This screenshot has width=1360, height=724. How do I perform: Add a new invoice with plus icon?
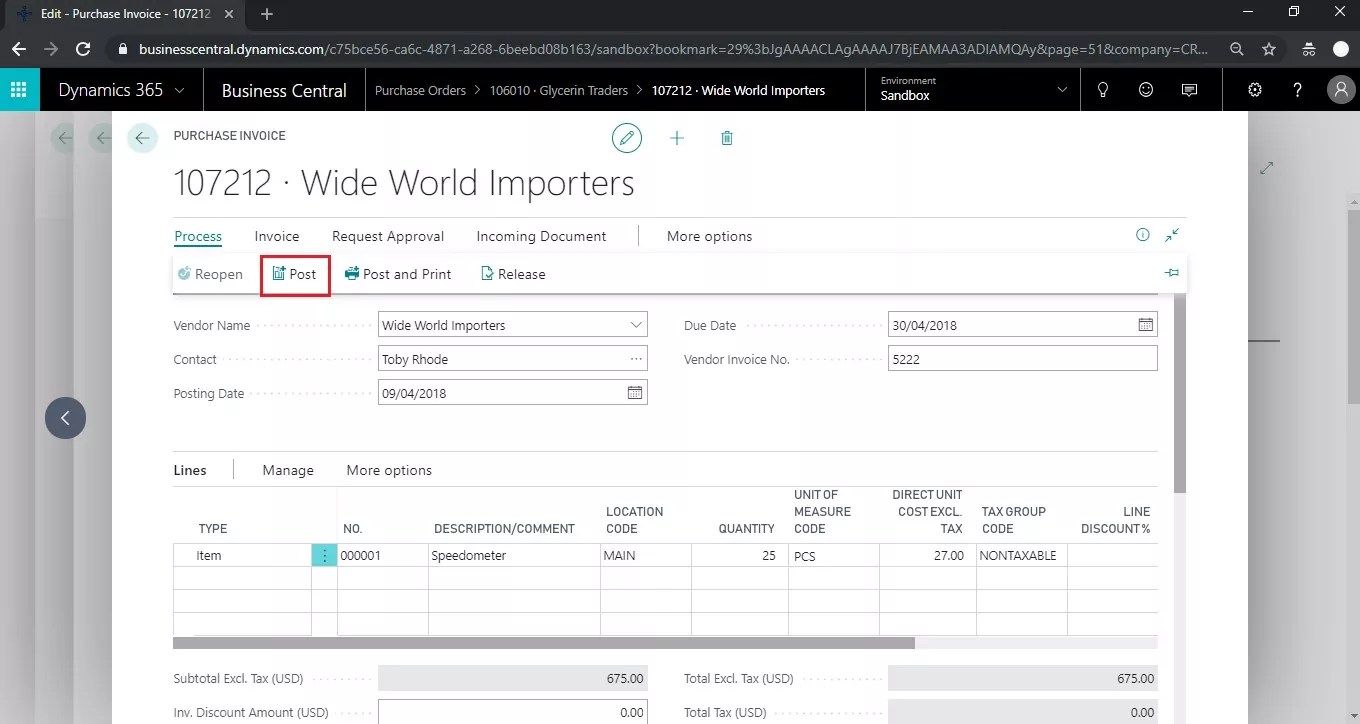[x=677, y=138]
